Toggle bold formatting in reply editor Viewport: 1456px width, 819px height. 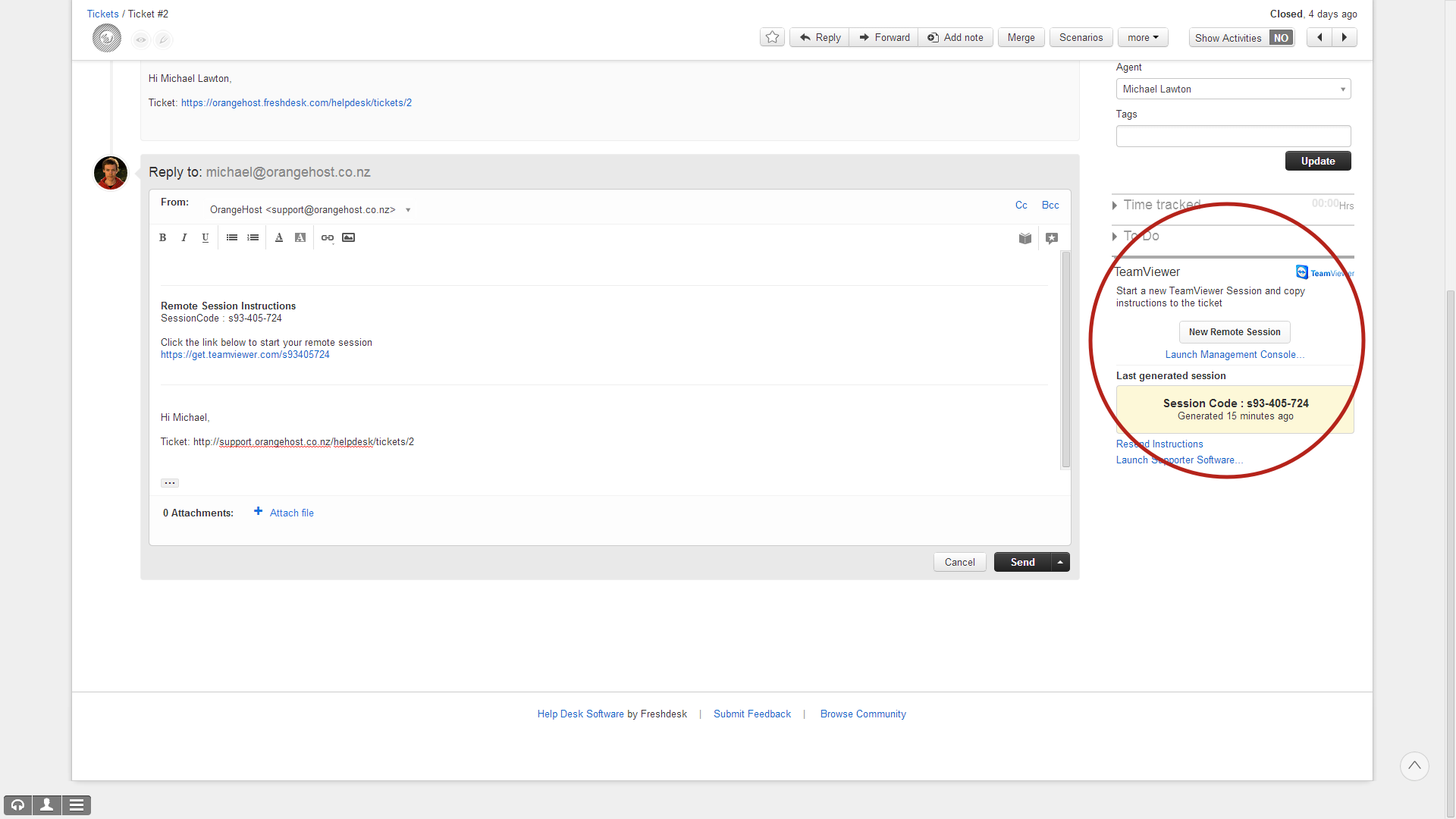162,238
